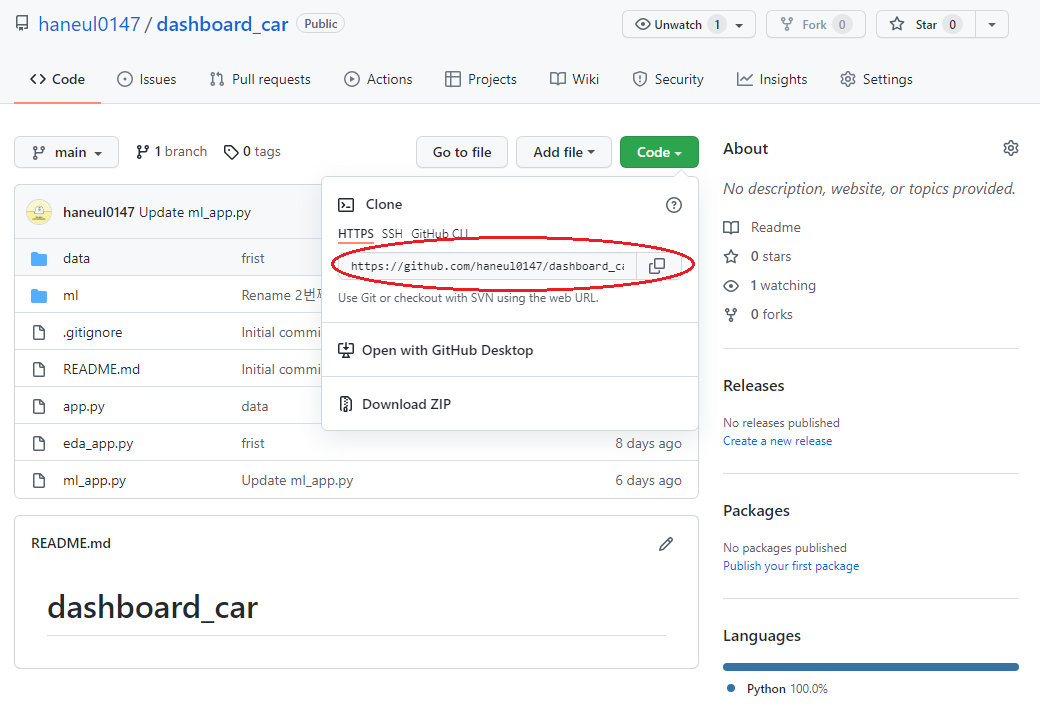The width and height of the screenshot is (1040, 720).
Task: Select the GitHub CLI clone tab
Action: [x=440, y=234]
